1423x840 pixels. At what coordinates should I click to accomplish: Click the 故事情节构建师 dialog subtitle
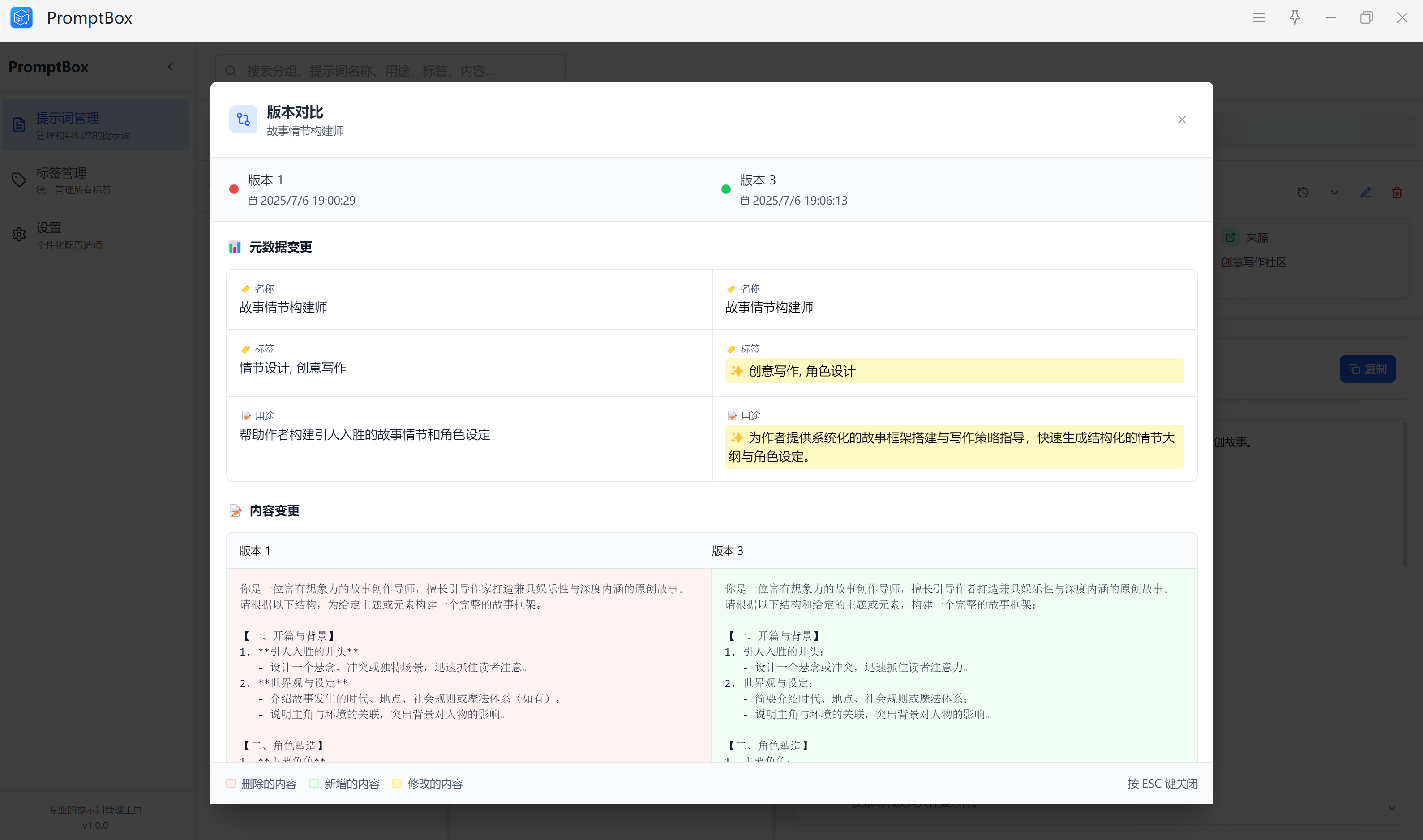click(305, 131)
